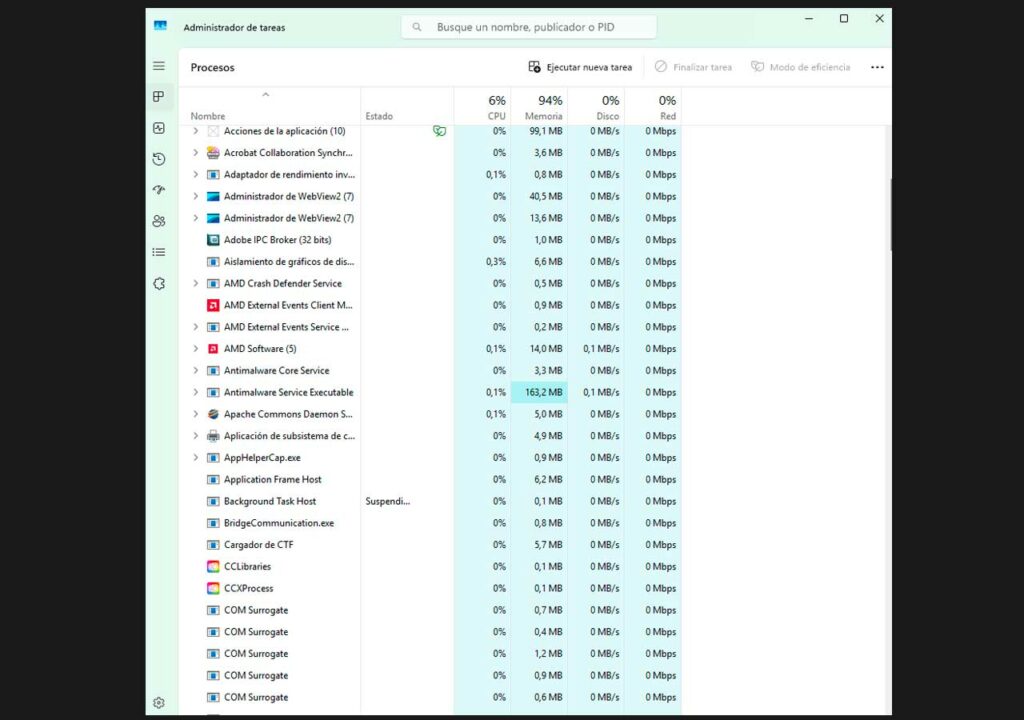The width and height of the screenshot is (1024, 720).
Task: Select the Procesos sidebar icon
Action: pyautogui.click(x=158, y=97)
